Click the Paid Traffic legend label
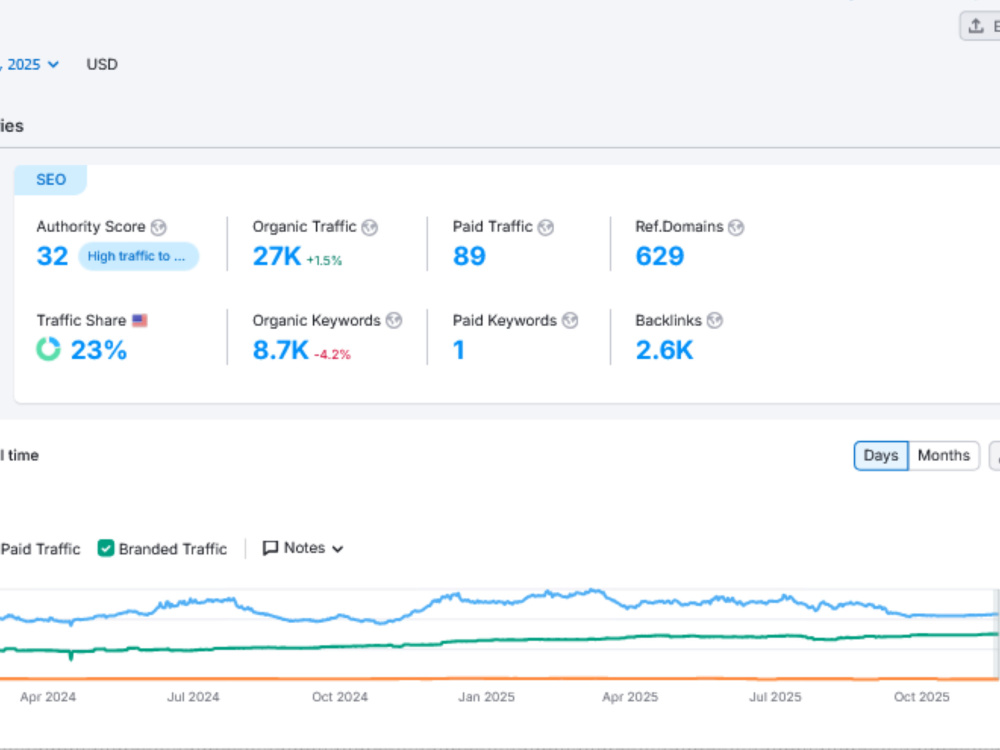 tap(40, 548)
